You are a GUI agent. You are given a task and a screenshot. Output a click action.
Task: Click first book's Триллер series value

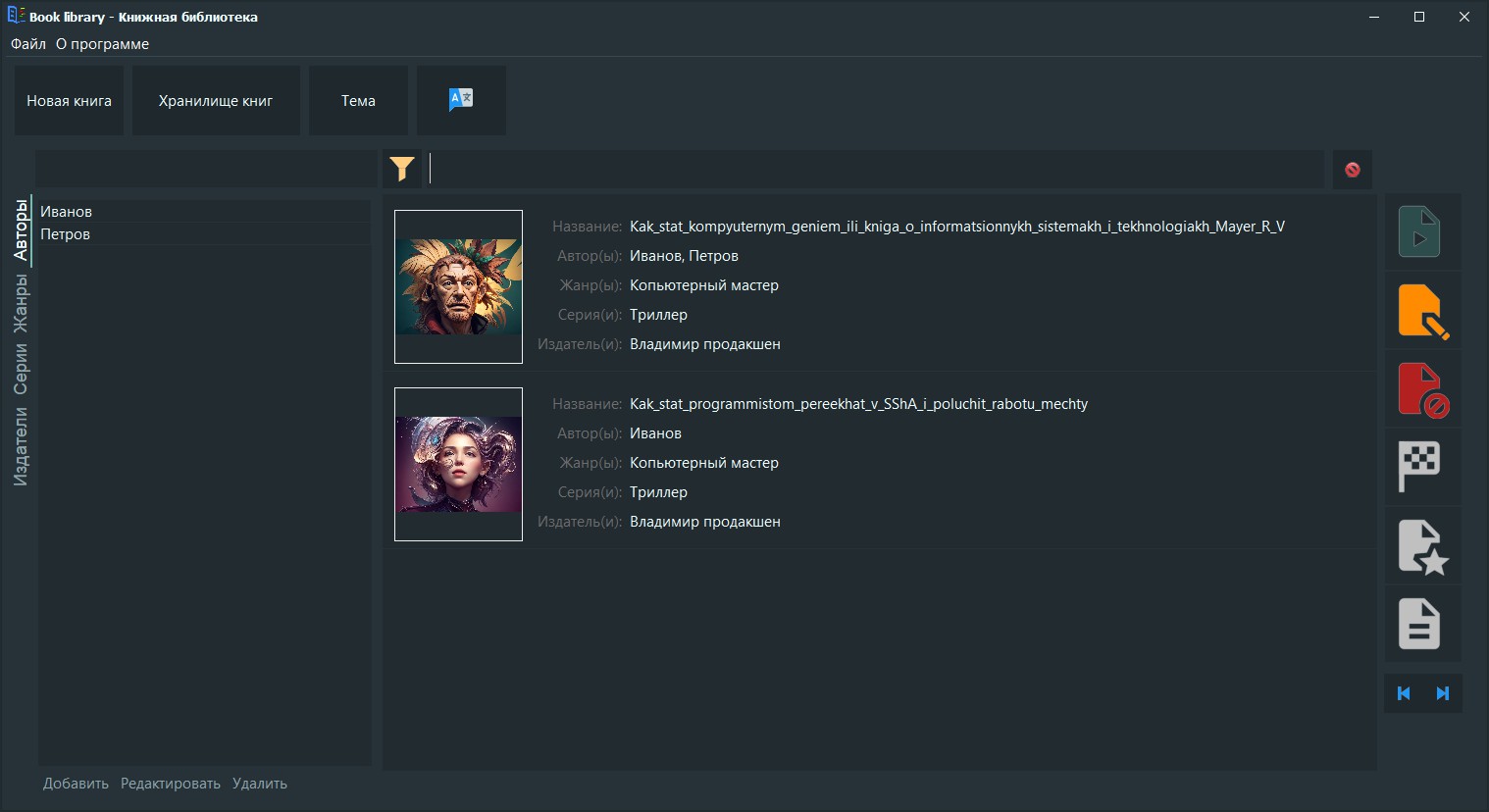click(658, 315)
